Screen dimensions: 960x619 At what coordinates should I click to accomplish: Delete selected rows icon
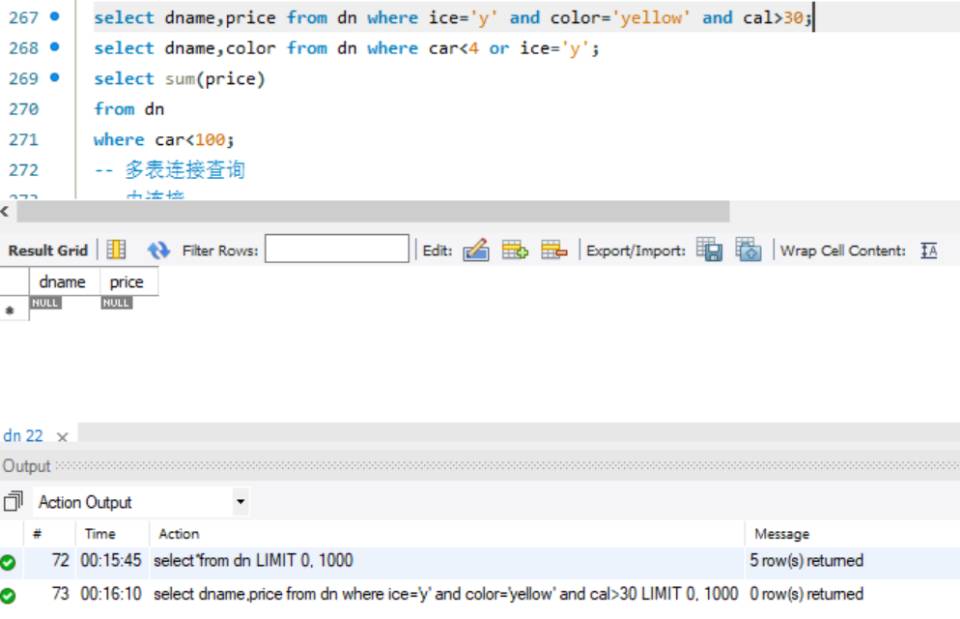(x=554, y=250)
